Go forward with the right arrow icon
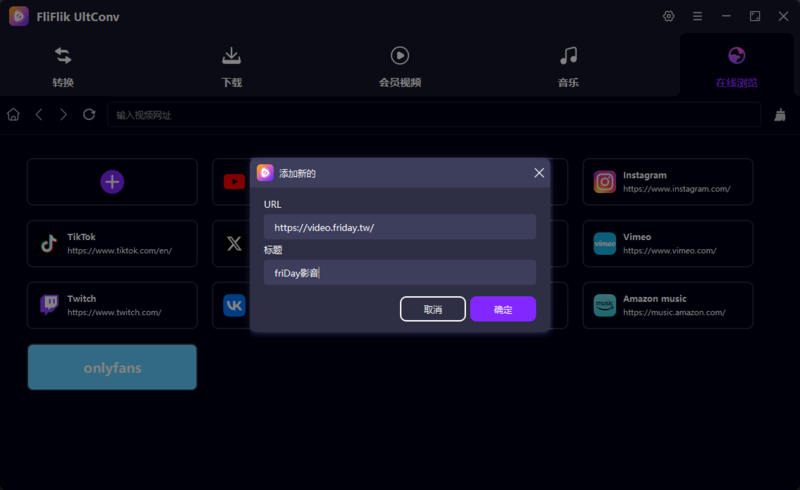Viewport: 800px width, 490px height. click(64, 115)
